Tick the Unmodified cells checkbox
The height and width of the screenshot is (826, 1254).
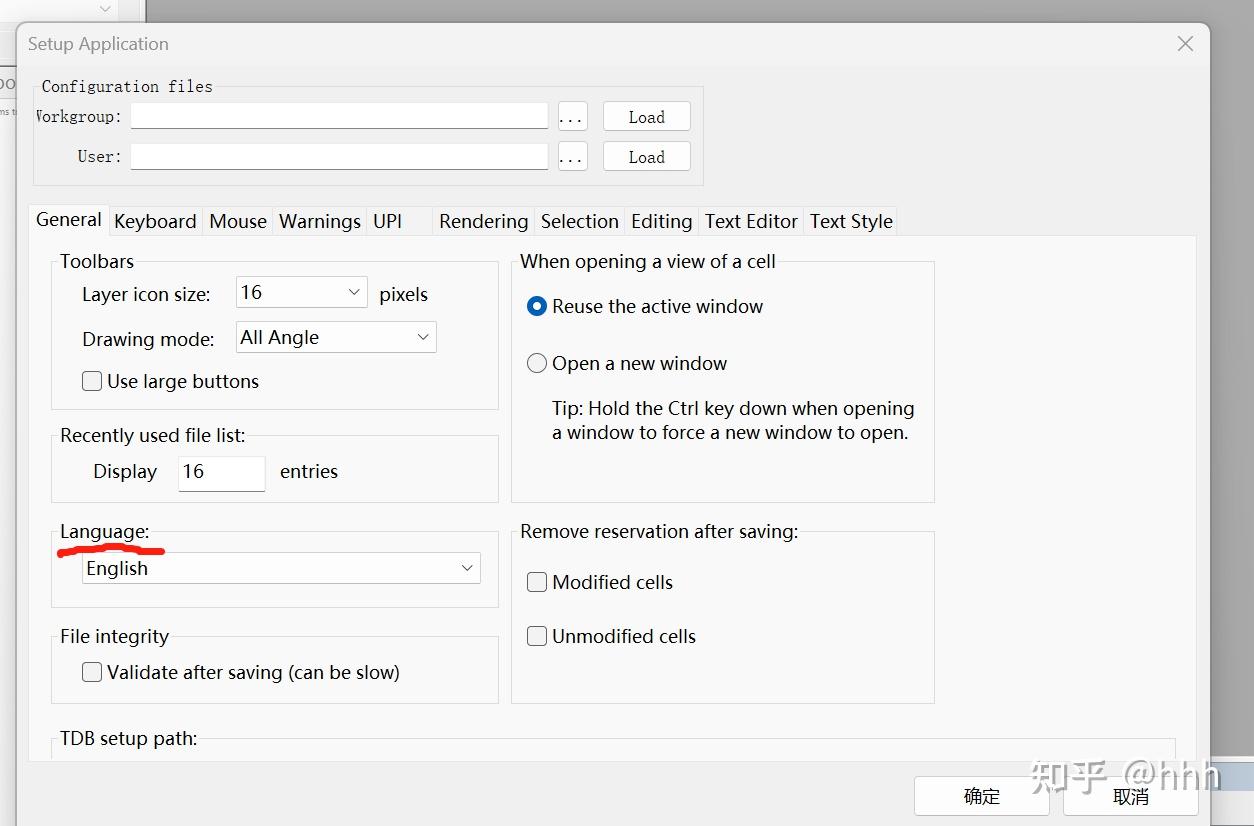(537, 636)
